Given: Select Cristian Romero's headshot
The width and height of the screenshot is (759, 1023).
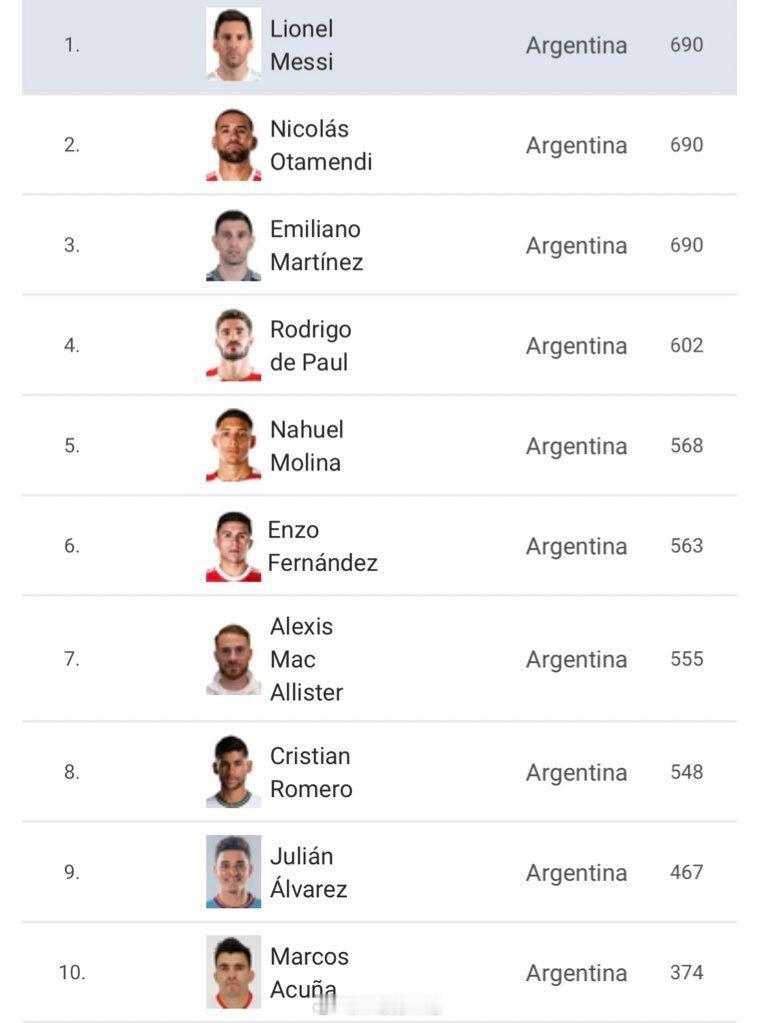Looking at the screenshot, I should [234, 772].
